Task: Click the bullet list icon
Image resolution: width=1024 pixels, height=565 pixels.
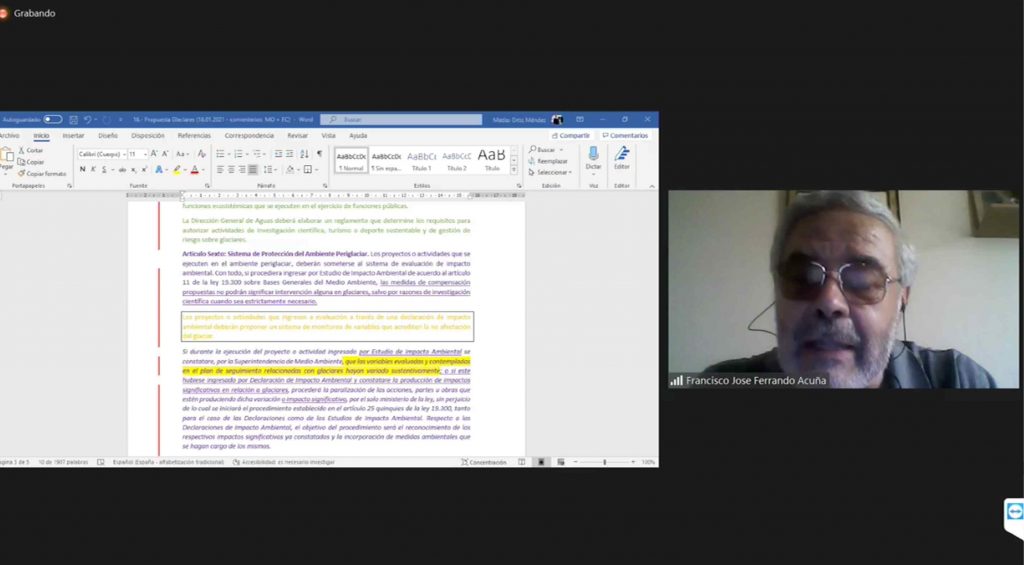Action: point(220,154)
